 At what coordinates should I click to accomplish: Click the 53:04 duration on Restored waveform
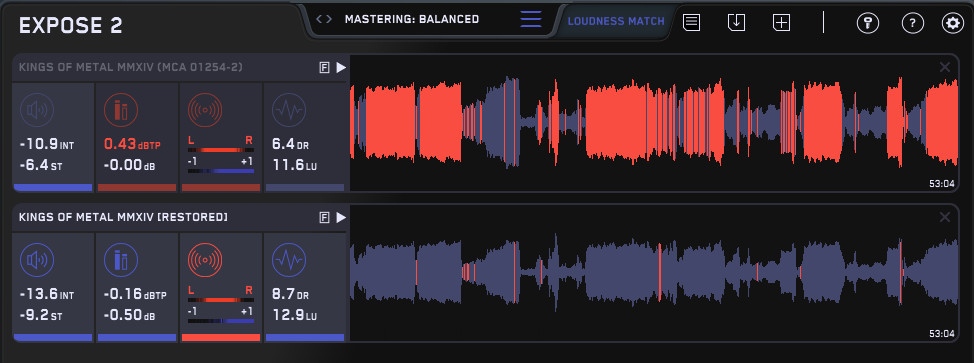pos(942,334)
